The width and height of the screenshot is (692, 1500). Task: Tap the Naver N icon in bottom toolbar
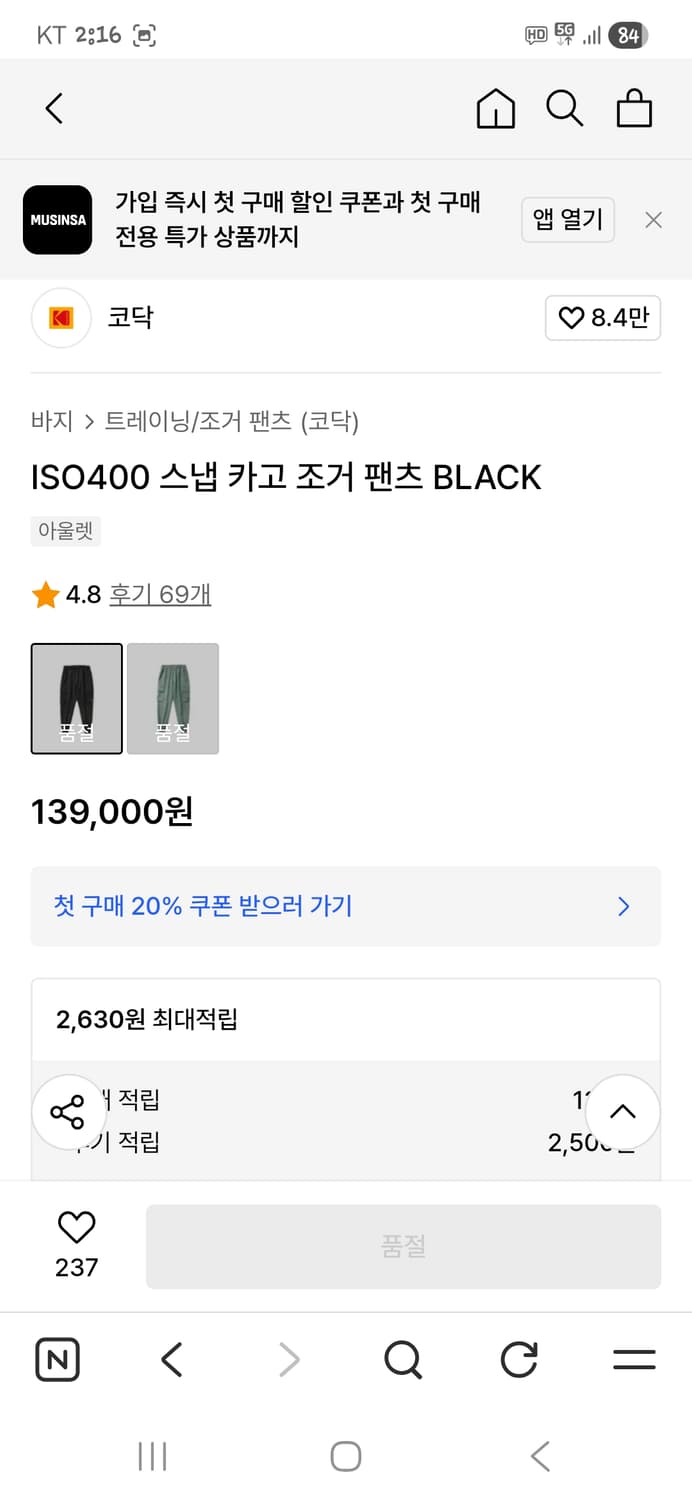tap(57, 1359)
